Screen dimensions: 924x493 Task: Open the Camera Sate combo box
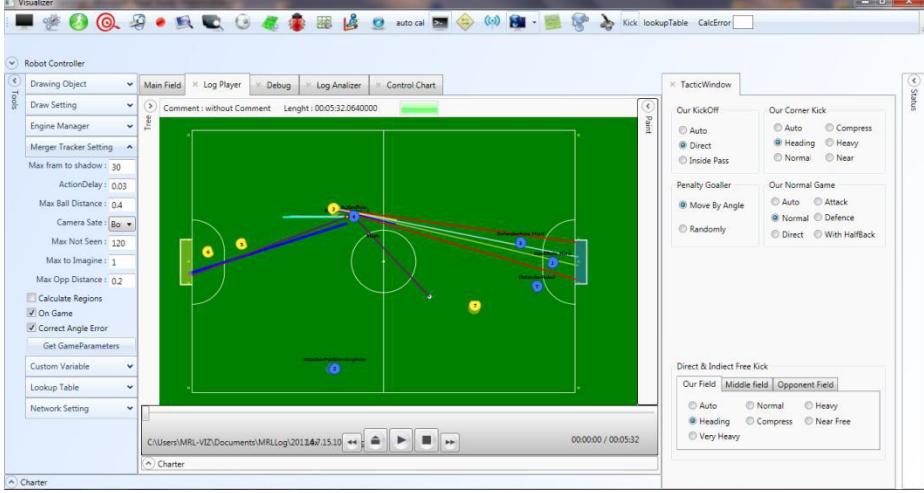tap(122, 224)
